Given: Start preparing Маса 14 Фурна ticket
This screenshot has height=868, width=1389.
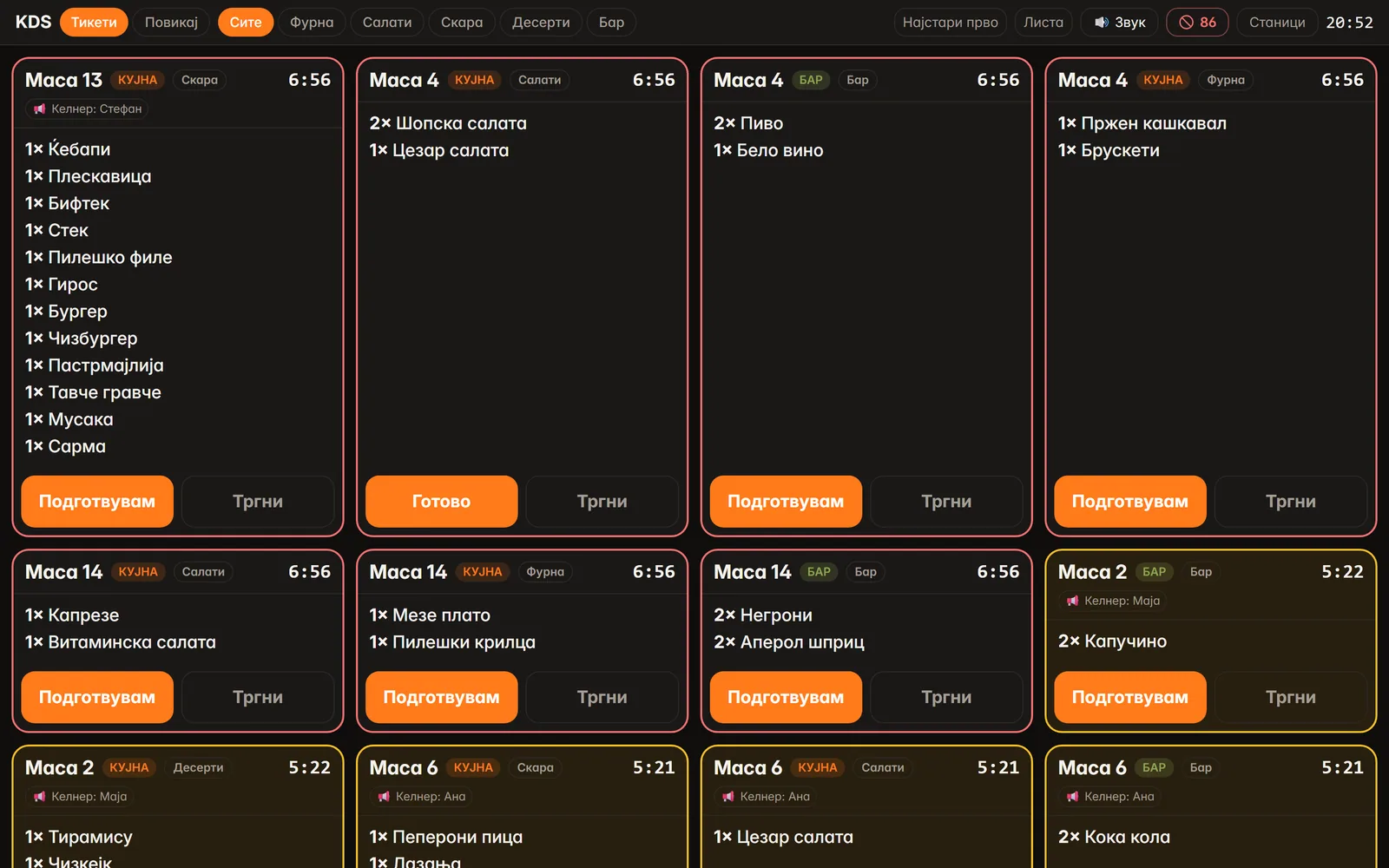Looking at the screenshot, I should (441, 697).
